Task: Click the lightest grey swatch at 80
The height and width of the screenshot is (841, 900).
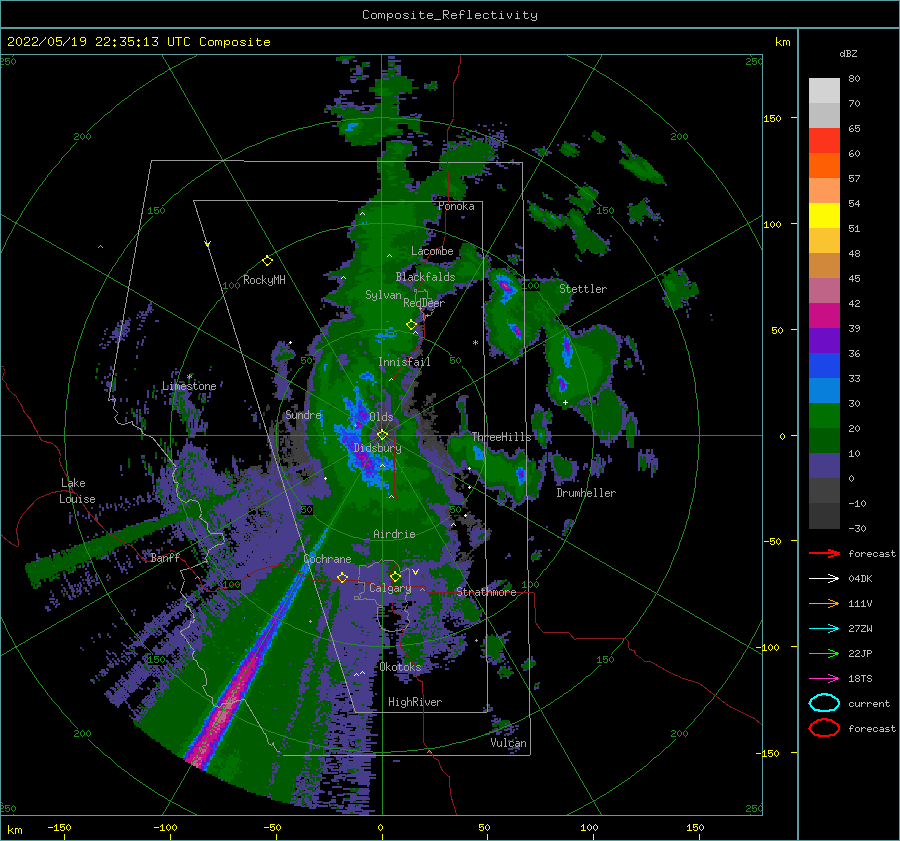Action: pos(824,91)
